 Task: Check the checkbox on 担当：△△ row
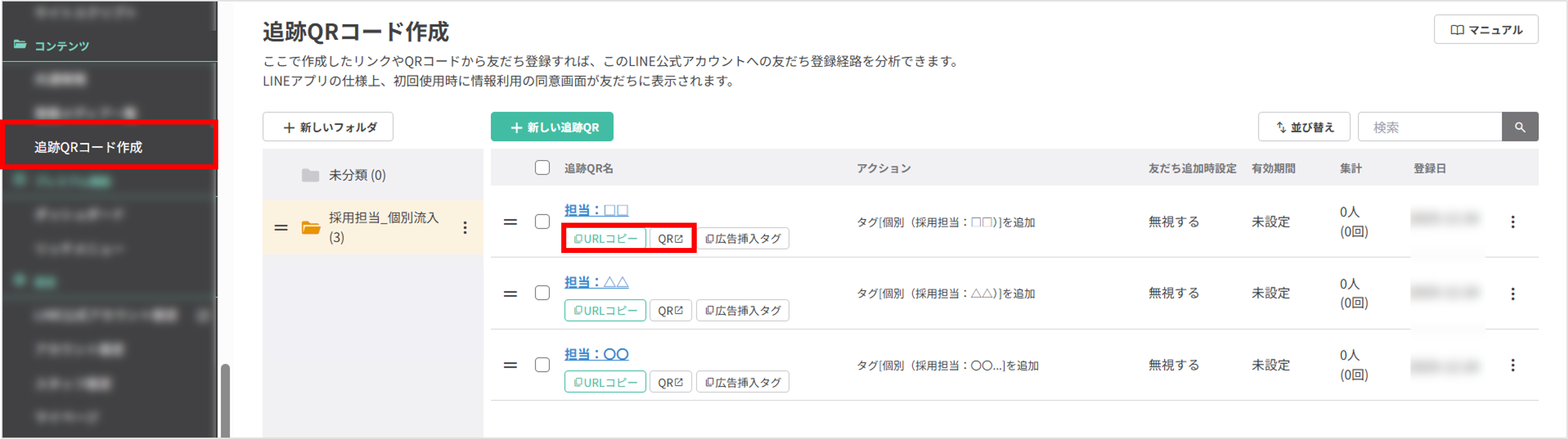[x=542, y=292]
